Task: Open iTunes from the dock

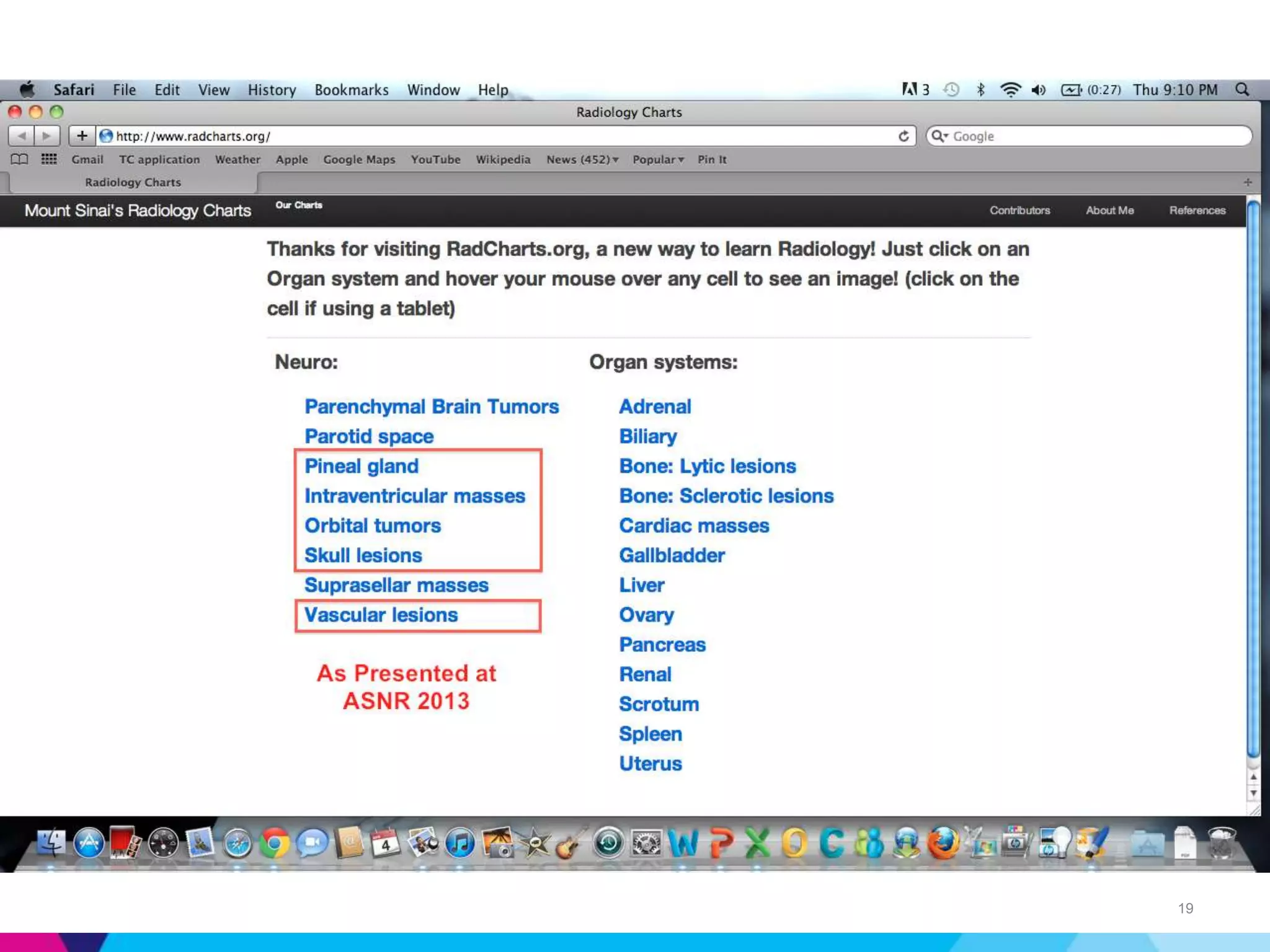Action: pyautogui.click(x=460, y=843)
